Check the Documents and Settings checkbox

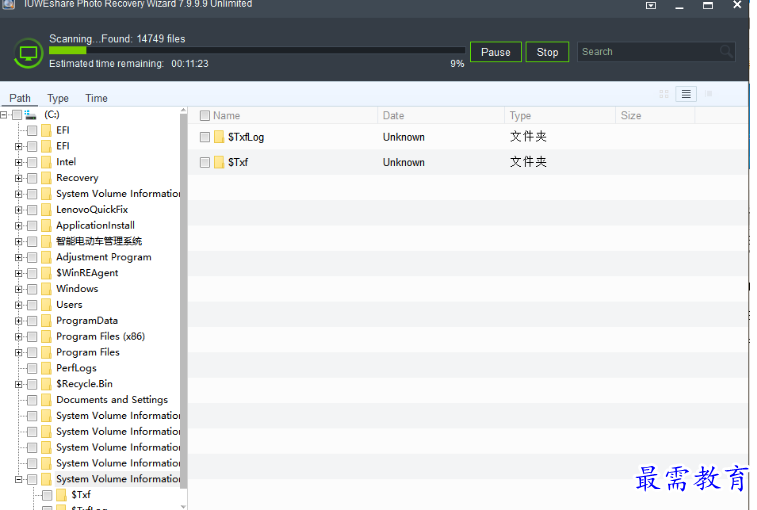point(32,400)
